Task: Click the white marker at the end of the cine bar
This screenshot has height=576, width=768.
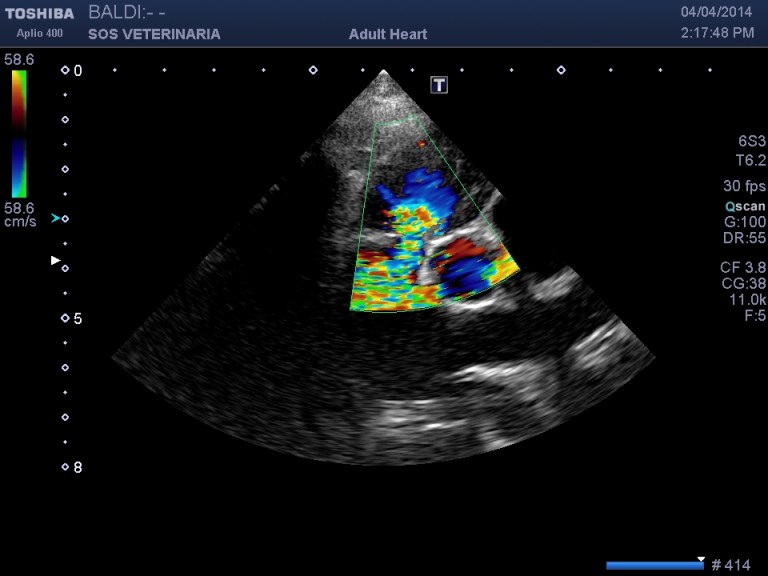Action: point(701,559)
